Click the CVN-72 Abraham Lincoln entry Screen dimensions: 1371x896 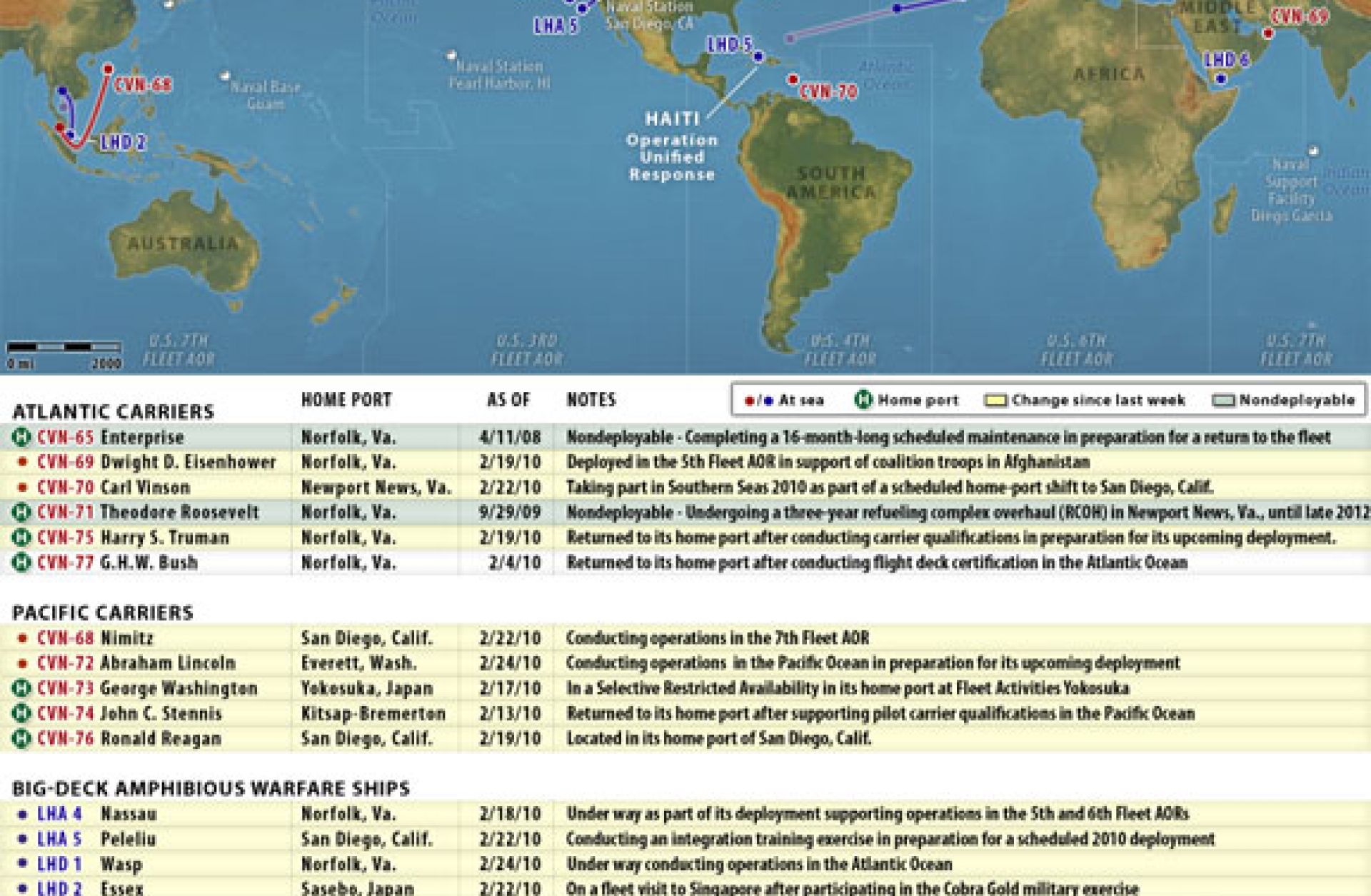click(136, 663)
